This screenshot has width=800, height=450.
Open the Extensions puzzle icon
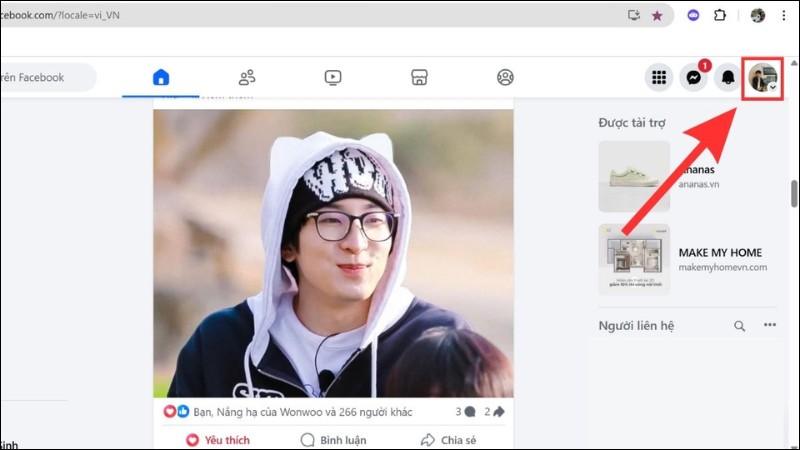(x=719, y=15)
